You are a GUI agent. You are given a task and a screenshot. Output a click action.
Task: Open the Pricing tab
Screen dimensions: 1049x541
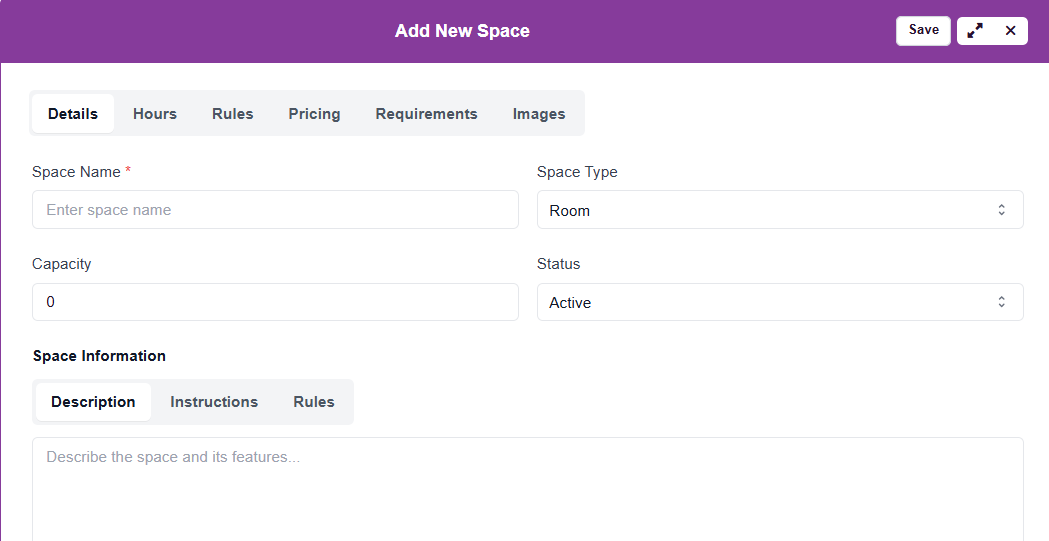coord(314,114)
